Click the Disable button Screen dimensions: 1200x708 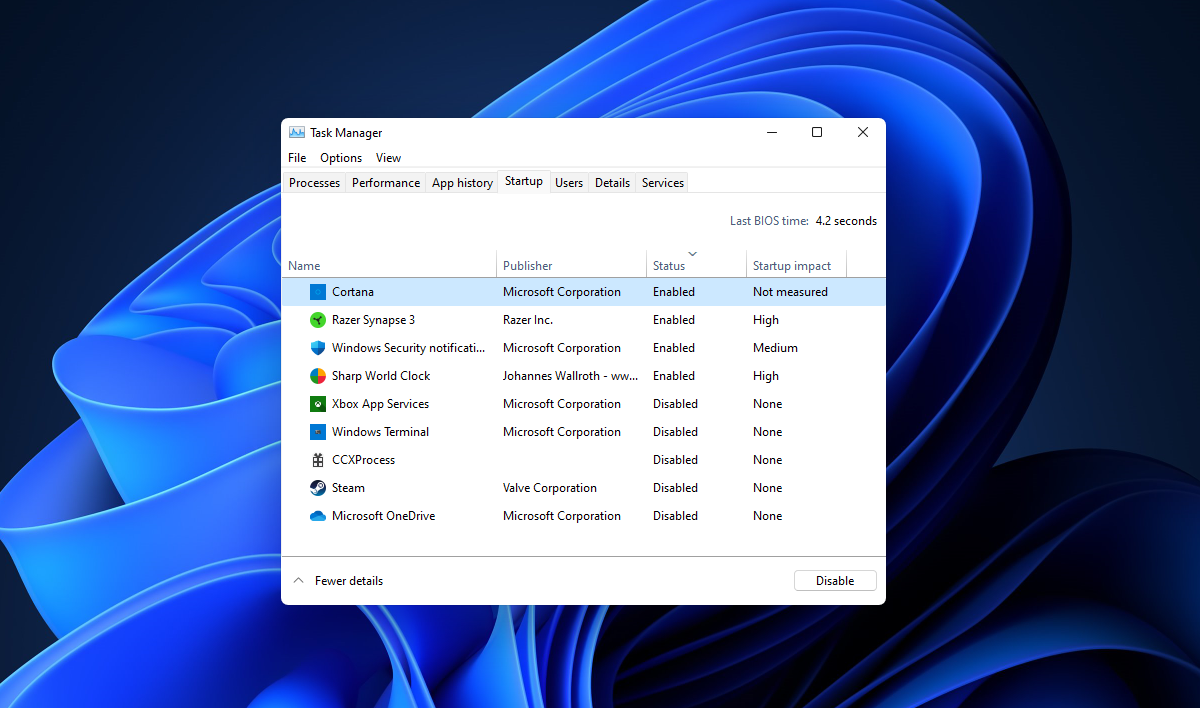[x=834, y=580]
